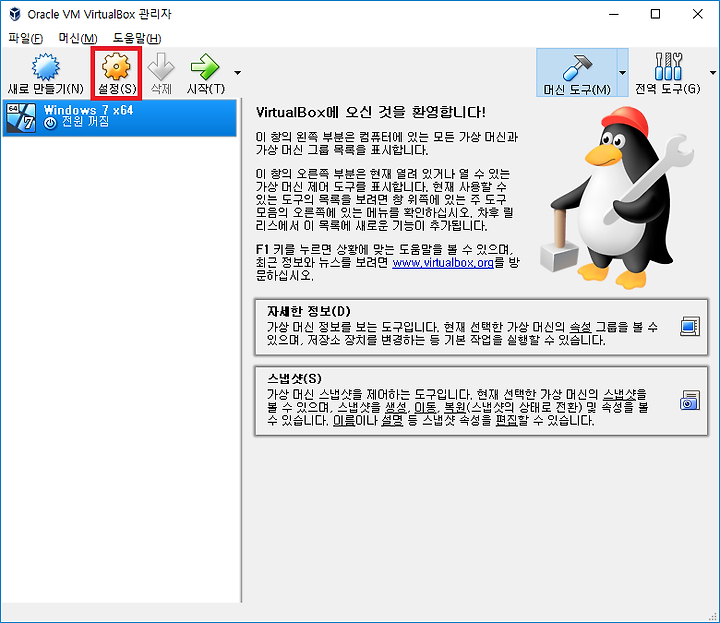Select the Windows 7 x64 virtual machine
The height and width of the screenshot is (623, 720).
(x=119, y=118)
